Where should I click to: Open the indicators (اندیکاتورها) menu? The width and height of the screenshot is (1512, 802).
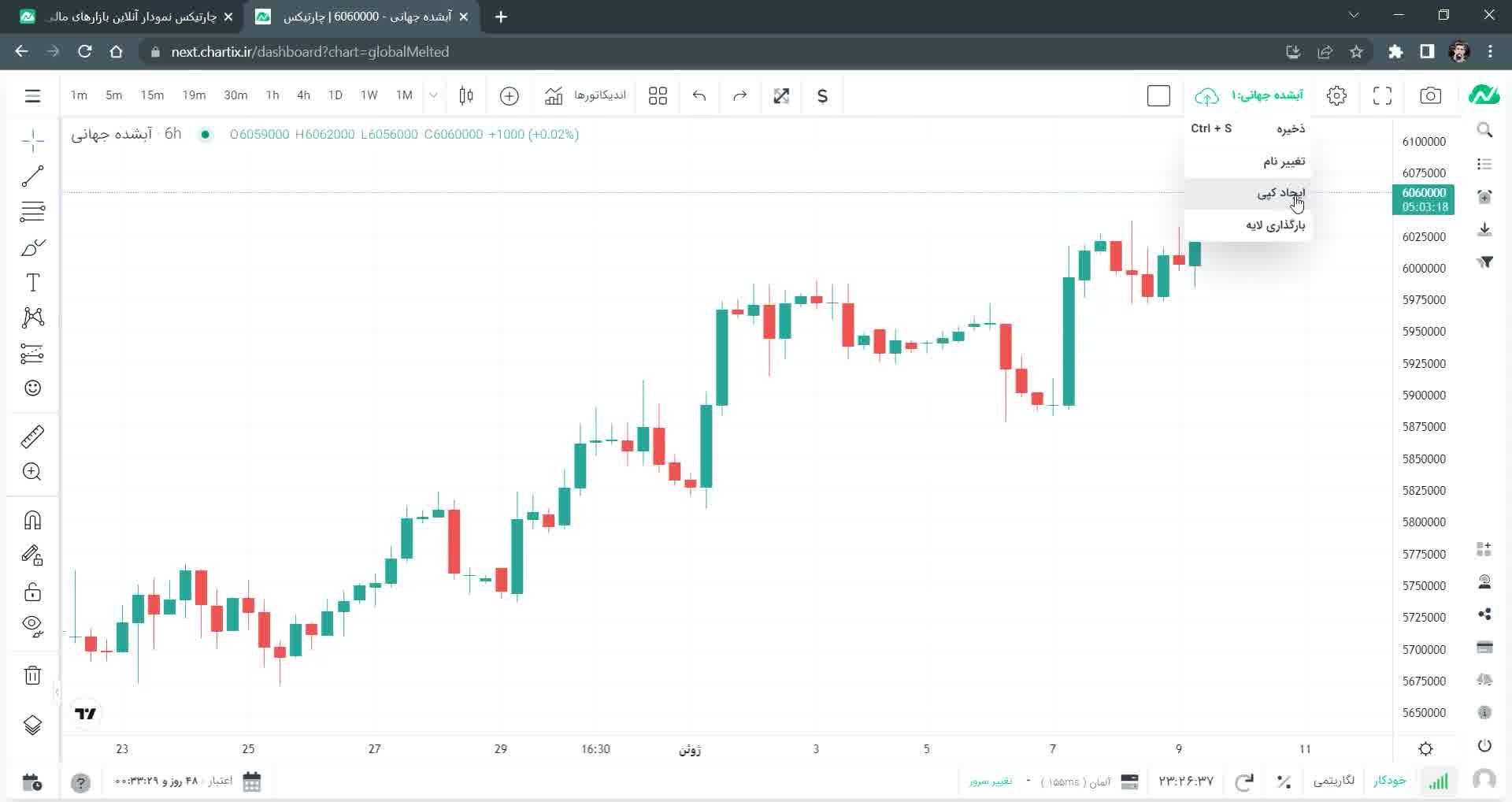click(586, 96)
